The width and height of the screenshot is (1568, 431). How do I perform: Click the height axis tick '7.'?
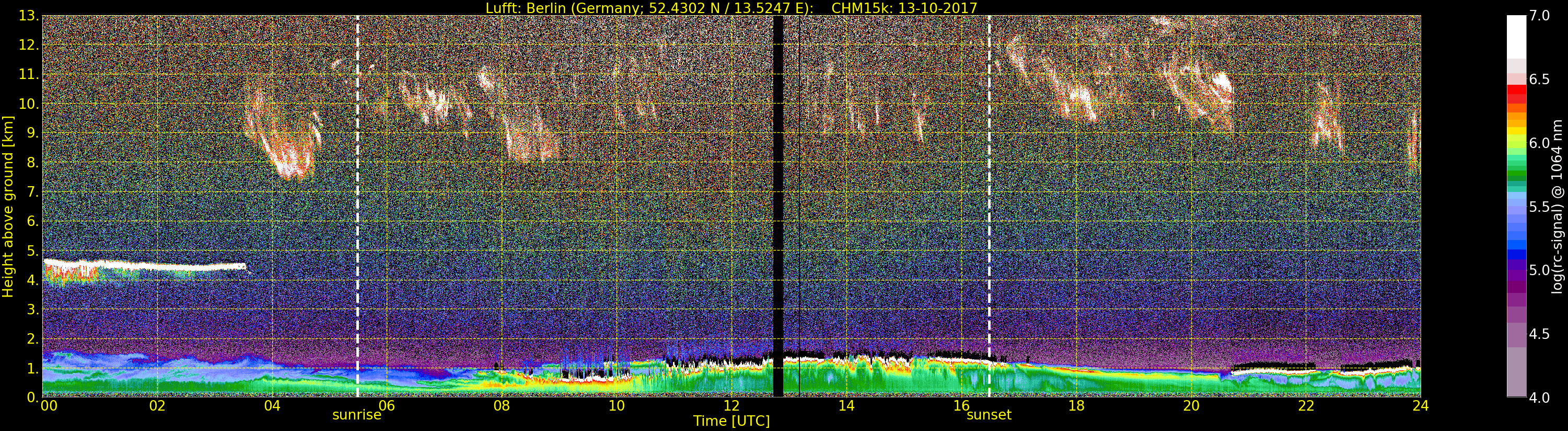pos(33,192)
